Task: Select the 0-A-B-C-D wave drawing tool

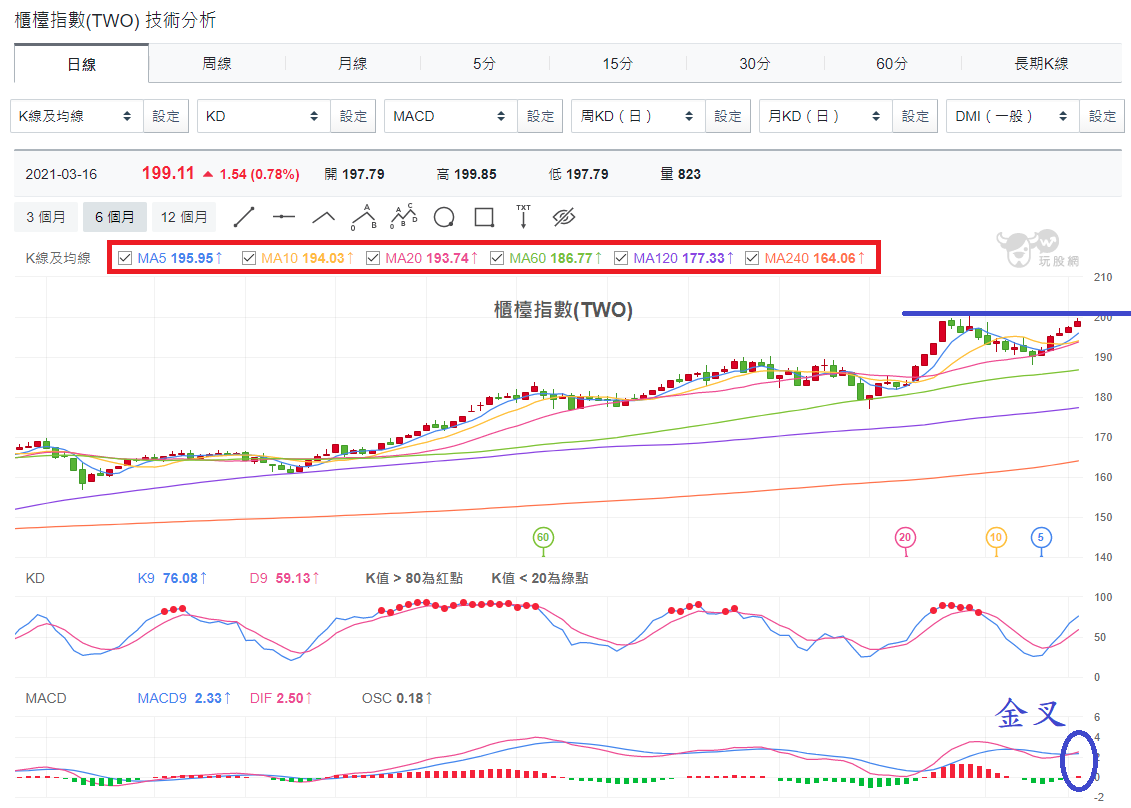Action: point(404,216)
